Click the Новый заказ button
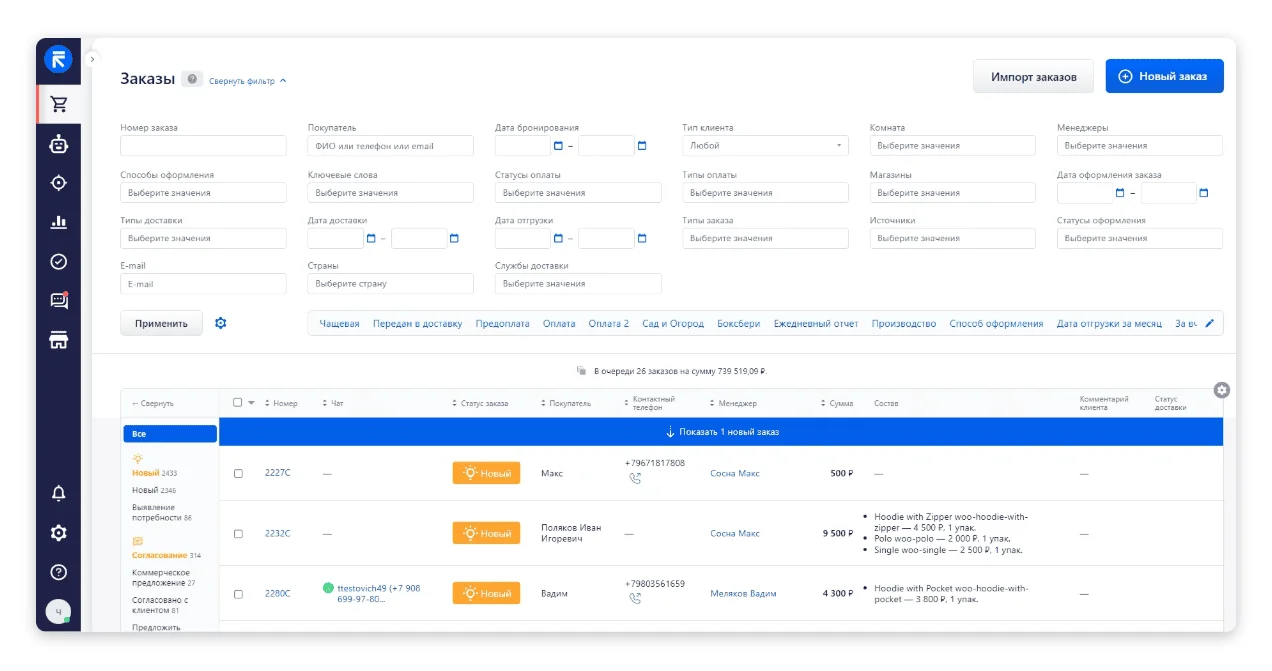Screen dimensions: 1272x671 (x=1163, y=76)
